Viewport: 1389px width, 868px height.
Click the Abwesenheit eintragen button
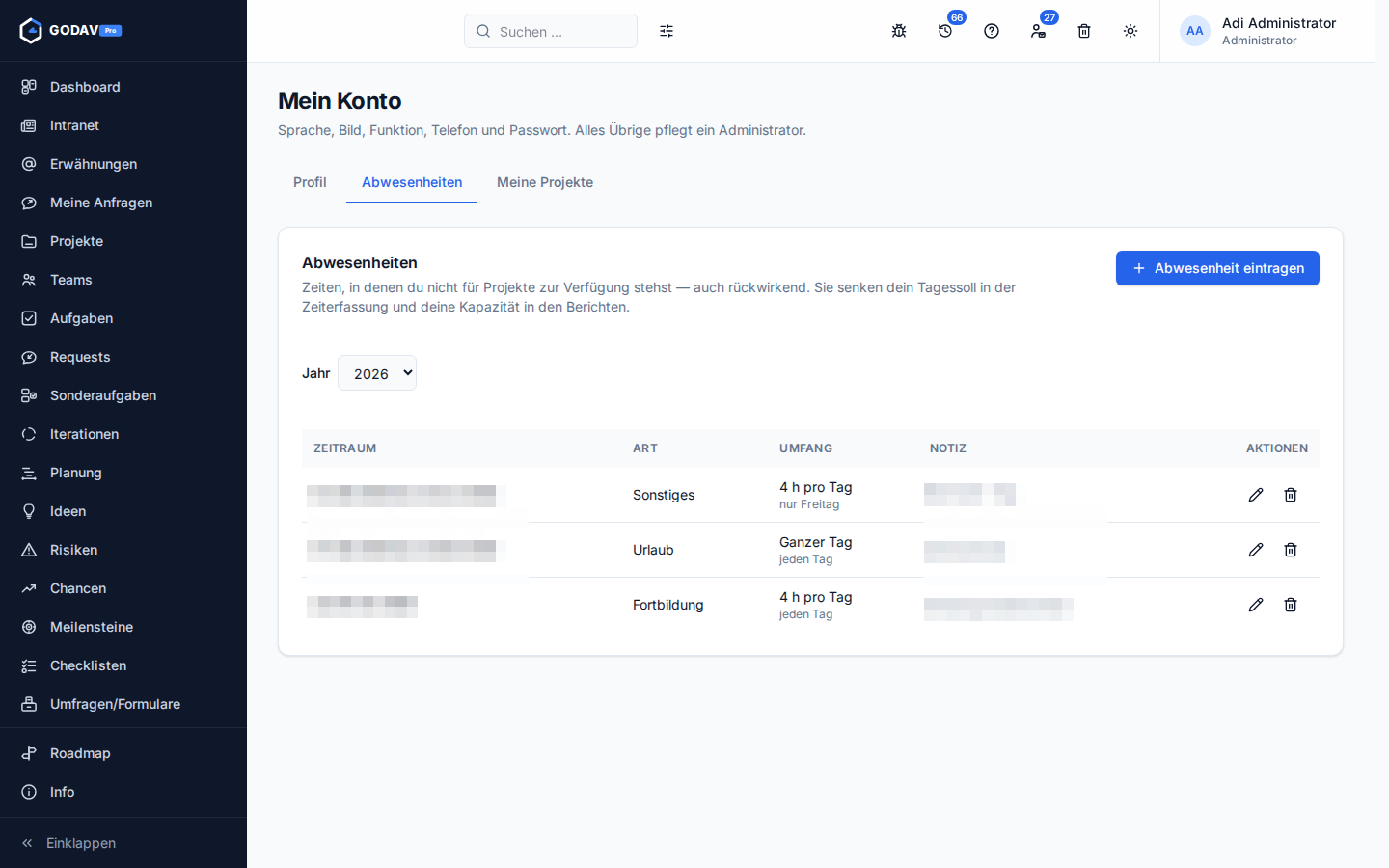[1217, 268]
